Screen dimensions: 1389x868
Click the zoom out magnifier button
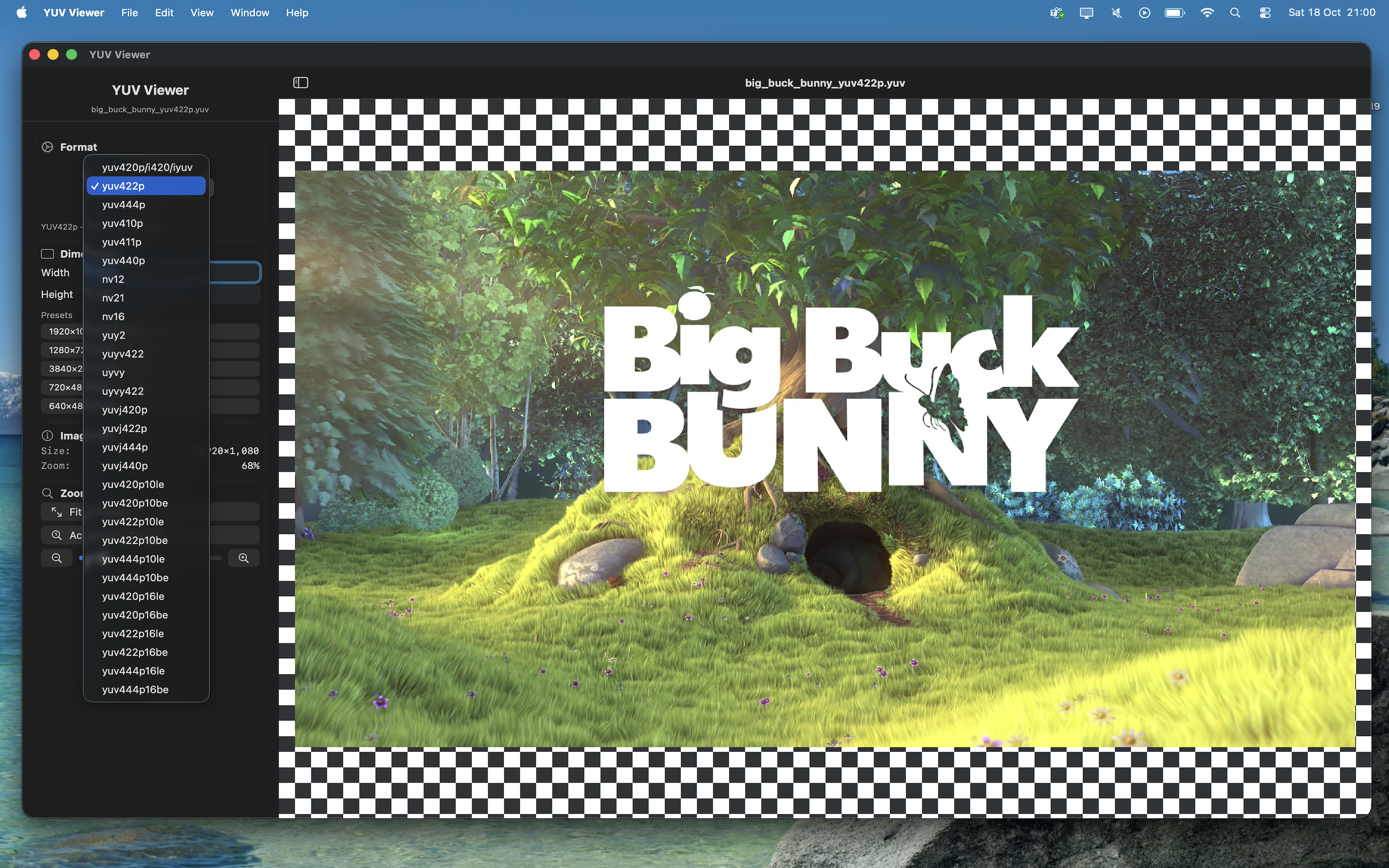tap(56, 558)
